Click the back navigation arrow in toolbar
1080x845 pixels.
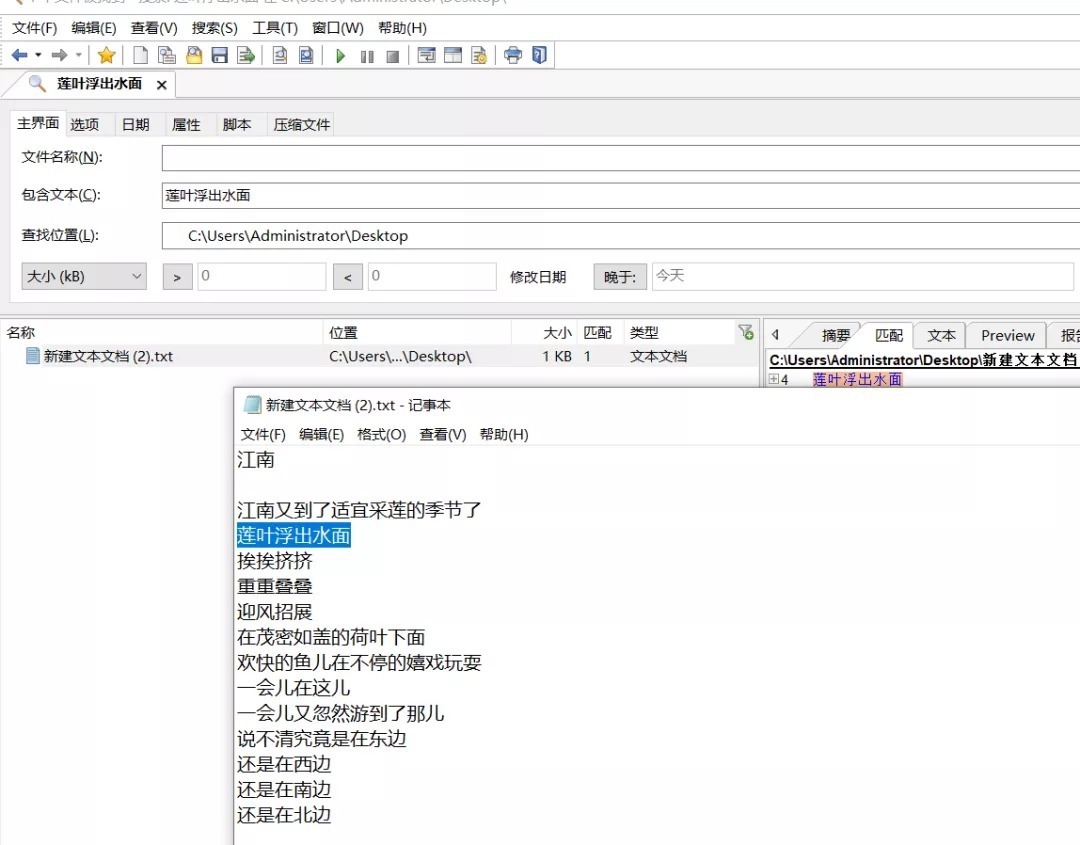(x=19, y=56)
